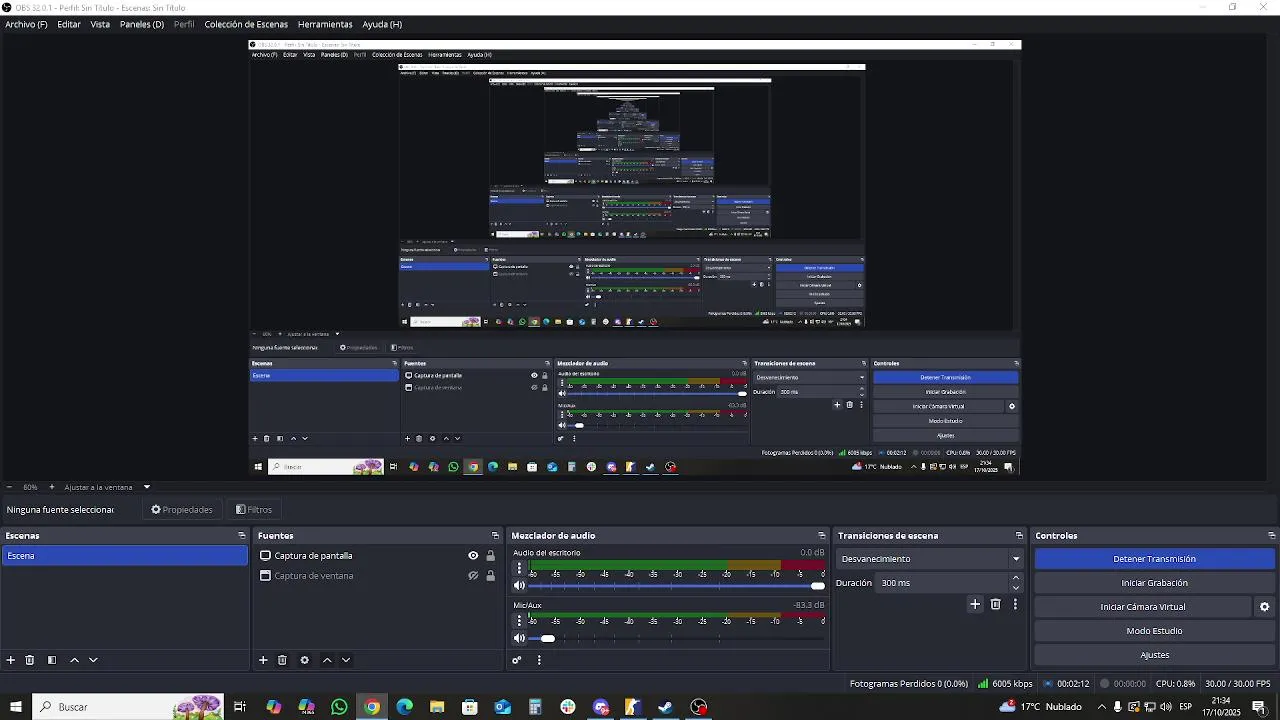Open scene filters icon in Escenas panel

(51, 660)
